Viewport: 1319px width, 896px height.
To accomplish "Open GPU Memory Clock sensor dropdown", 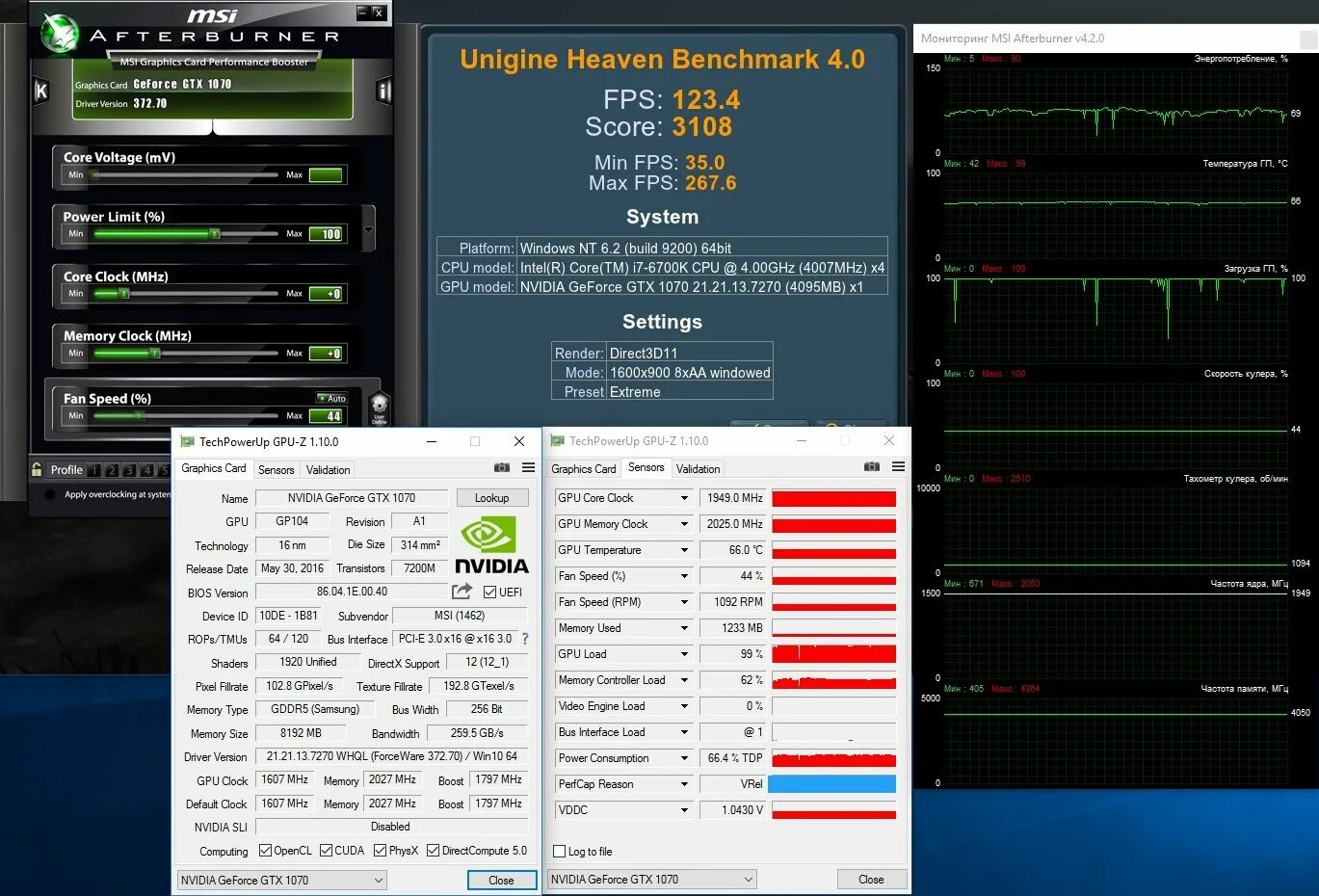I will click(x=684, y=524).
